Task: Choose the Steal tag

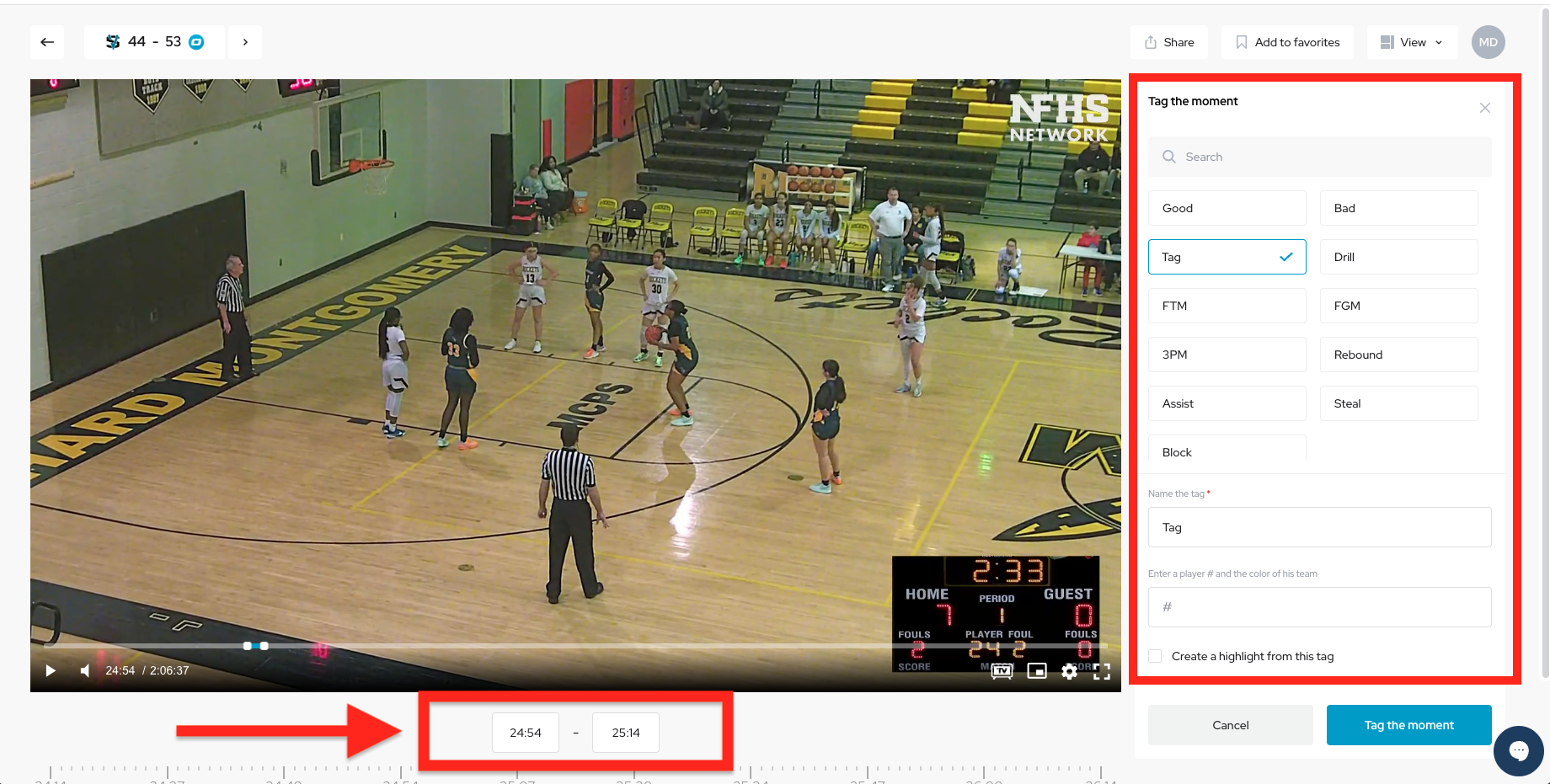Action: [x=1398, y=403]
